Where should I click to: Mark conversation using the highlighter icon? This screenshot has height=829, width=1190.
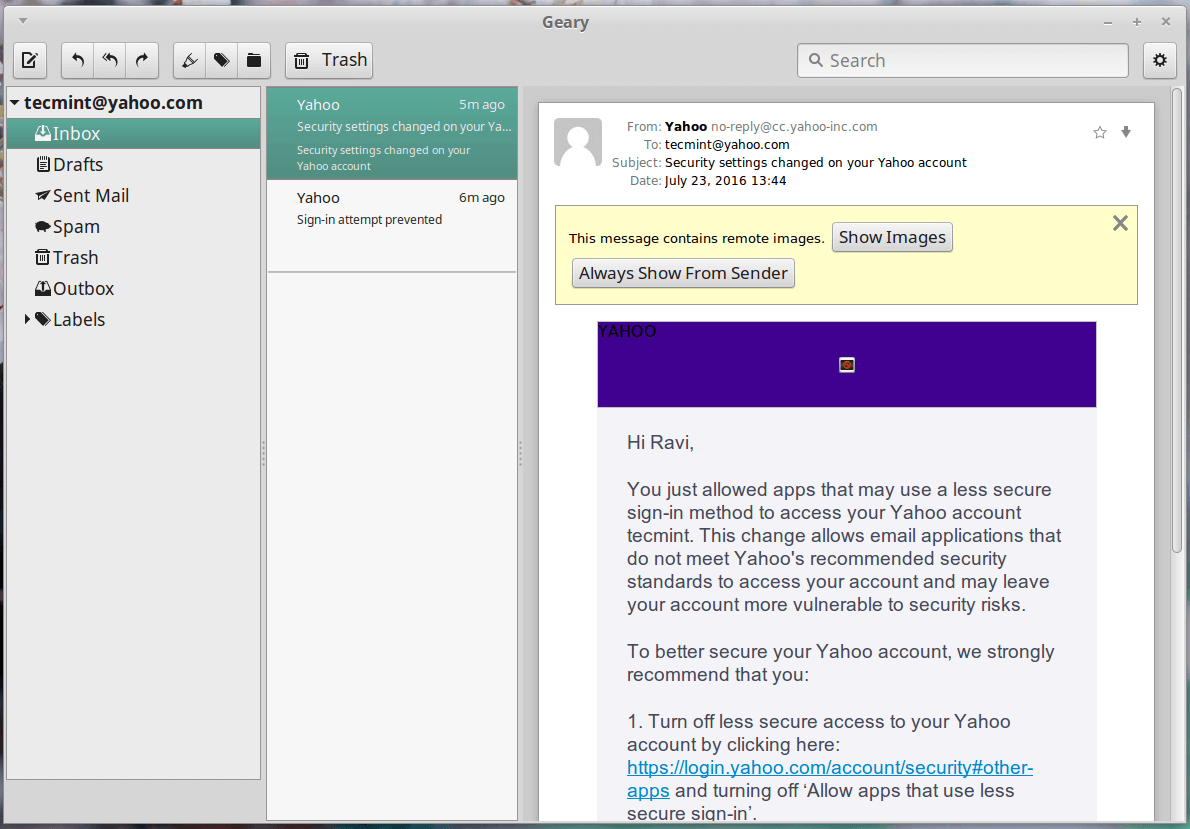click(x=190, y=60)
